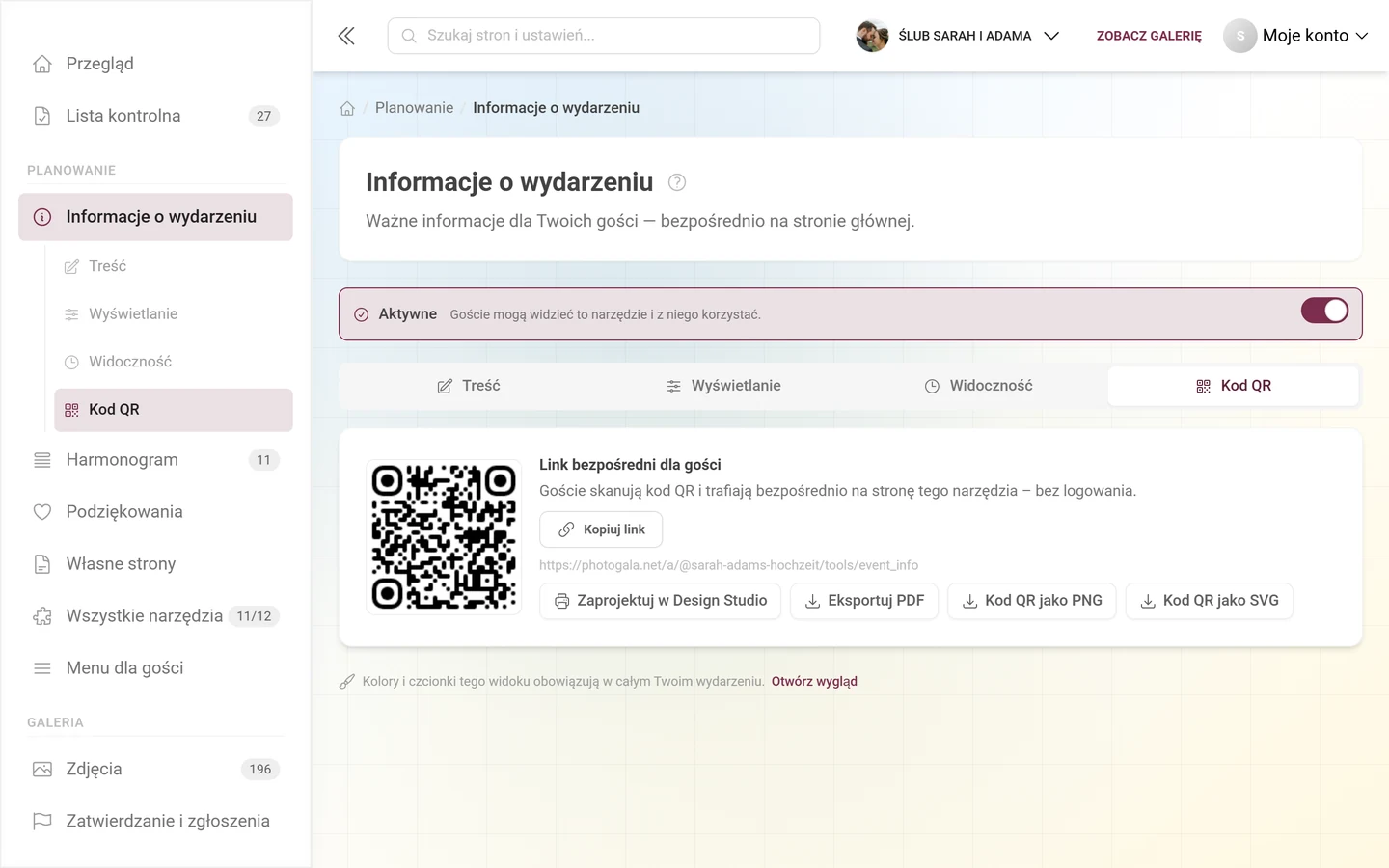Switch to the Treść tab

click(x=468, y=386)
